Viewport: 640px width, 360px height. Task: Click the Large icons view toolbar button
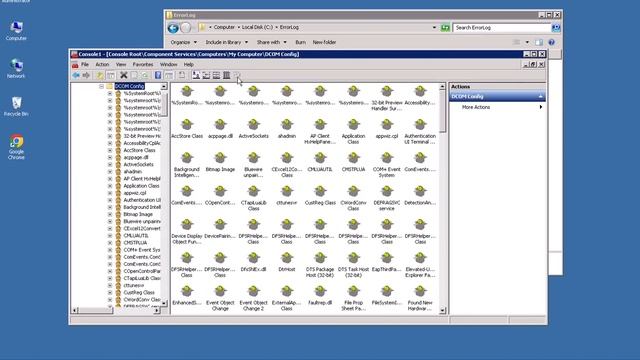(196, 76)
